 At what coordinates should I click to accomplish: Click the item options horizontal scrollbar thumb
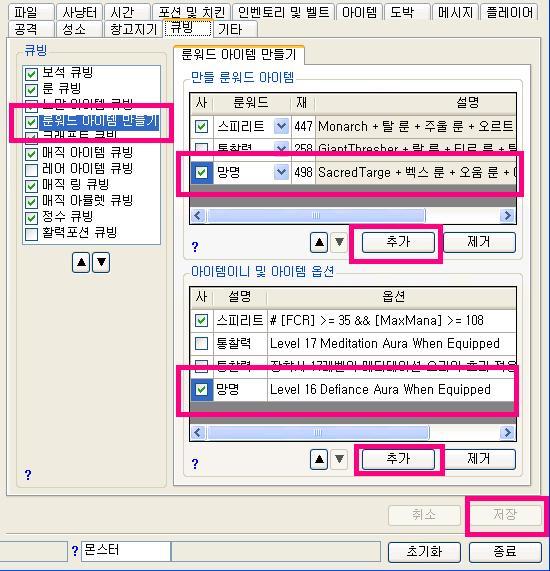pyautogui.click(x=318, y=433)
